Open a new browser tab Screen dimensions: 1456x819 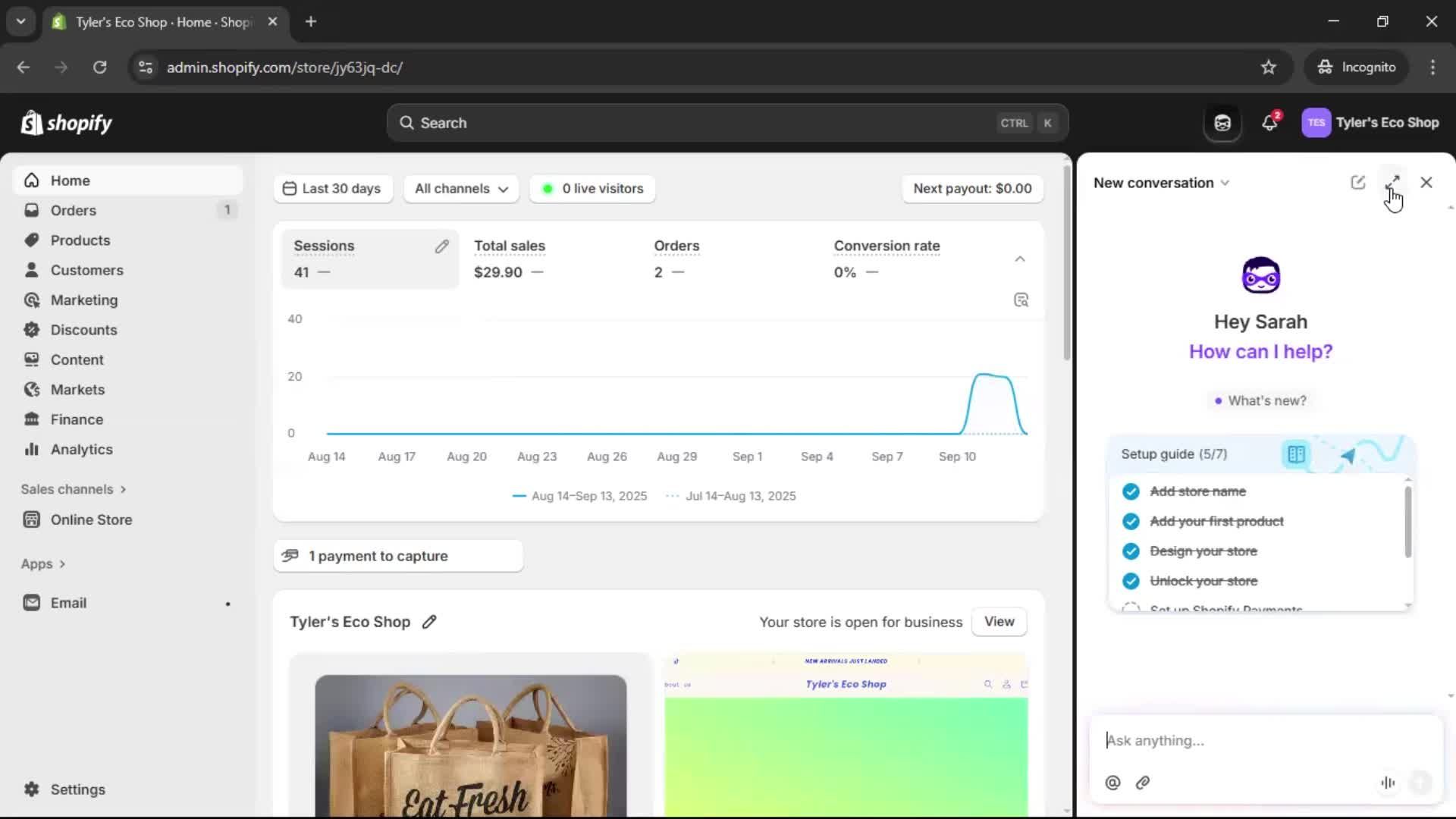click(x=311, y=22)
